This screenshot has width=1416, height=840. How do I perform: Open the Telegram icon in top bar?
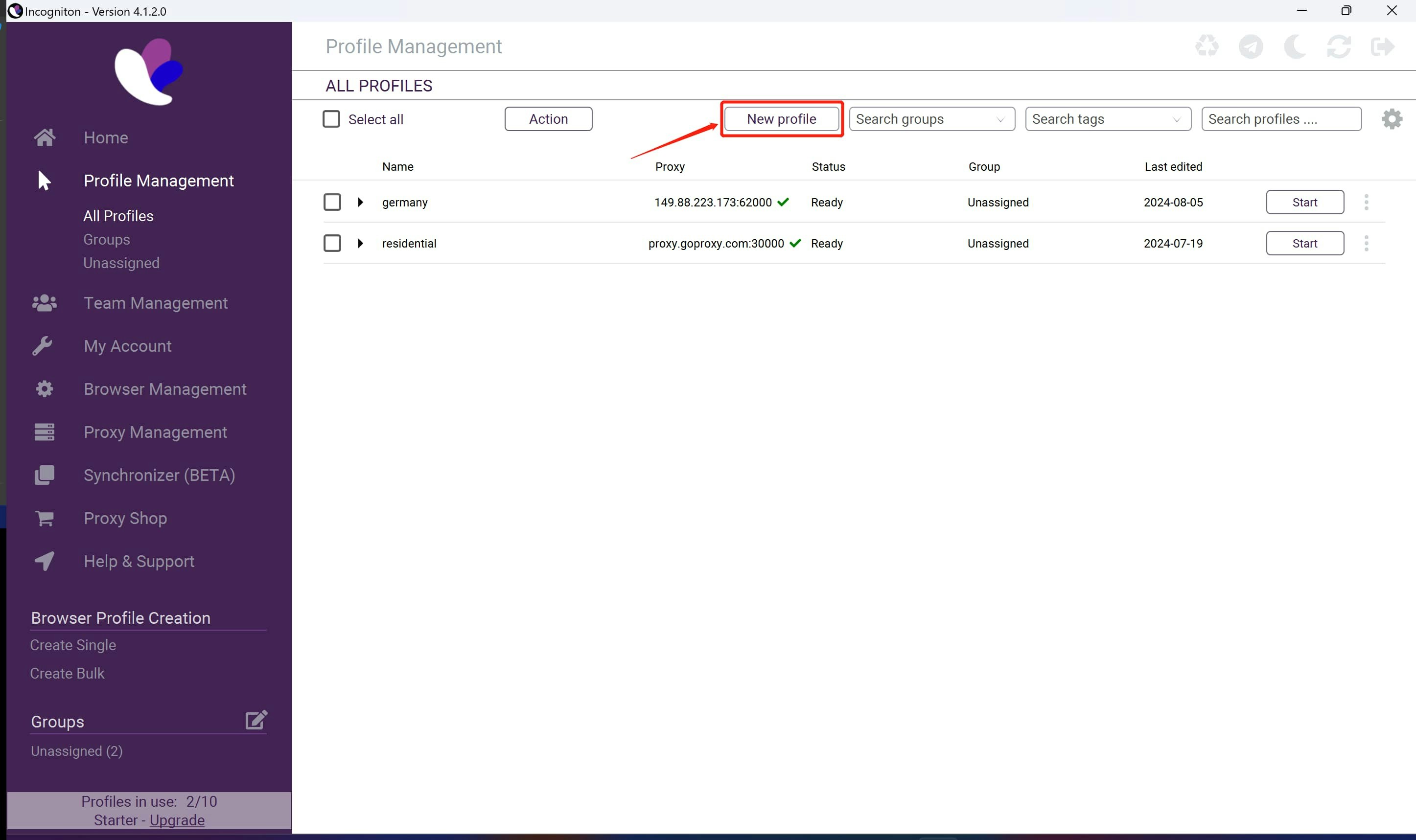point(1251,46)
